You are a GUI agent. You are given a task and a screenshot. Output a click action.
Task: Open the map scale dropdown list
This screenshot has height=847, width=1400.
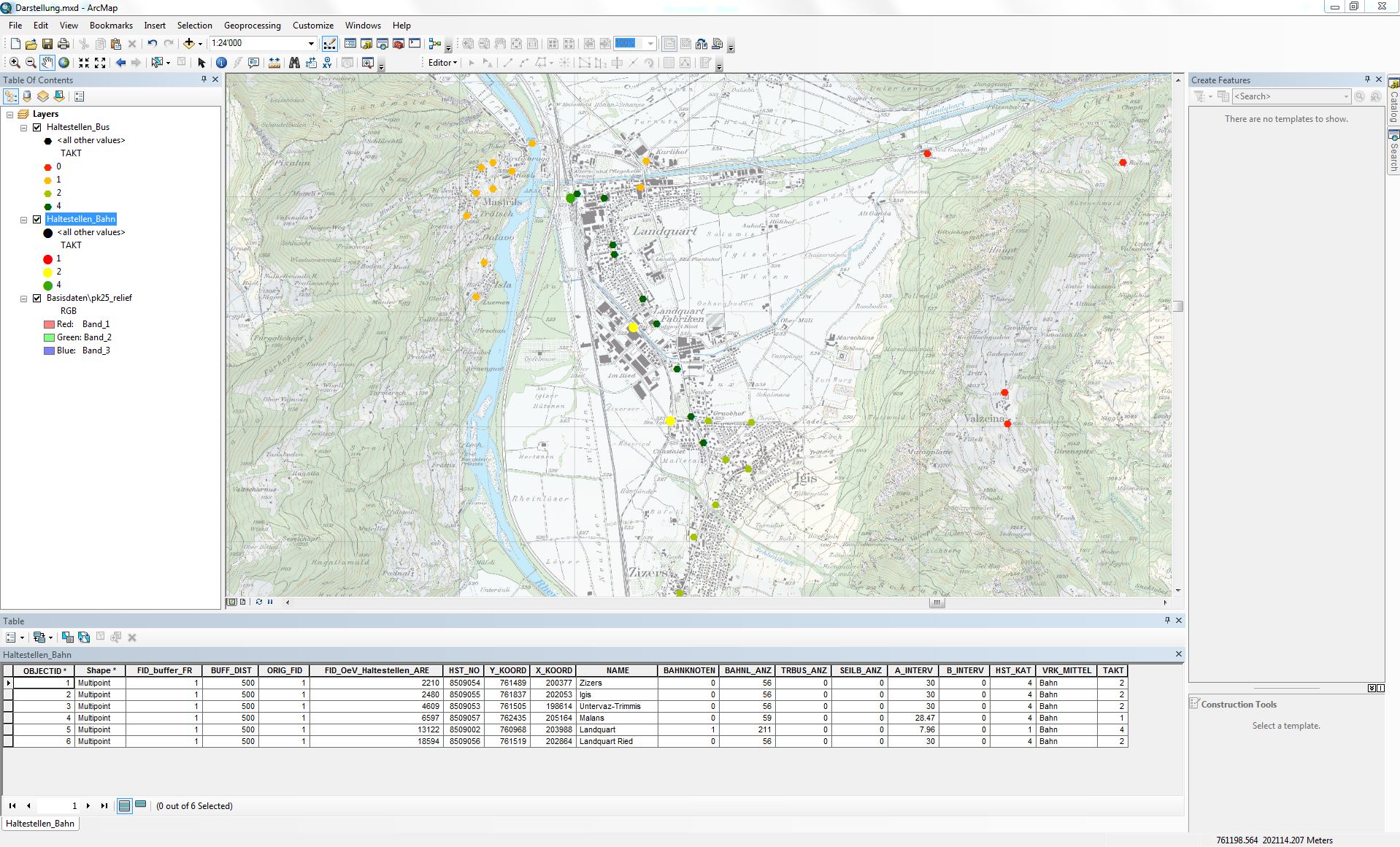311,44
